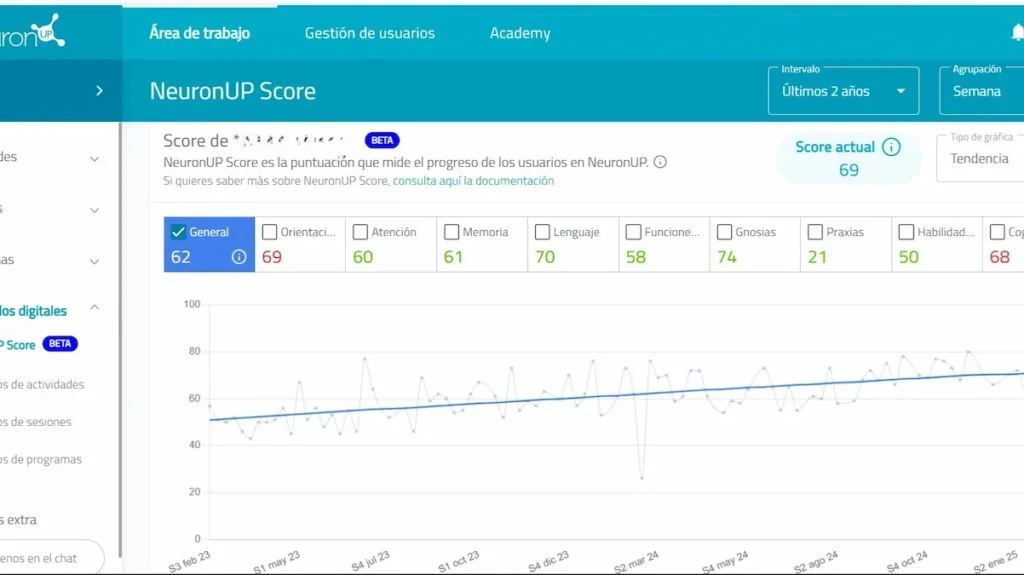Screen dimensions: 1024x575
Task: Switch to Gestión de usuarios tab
Action: 370,33
